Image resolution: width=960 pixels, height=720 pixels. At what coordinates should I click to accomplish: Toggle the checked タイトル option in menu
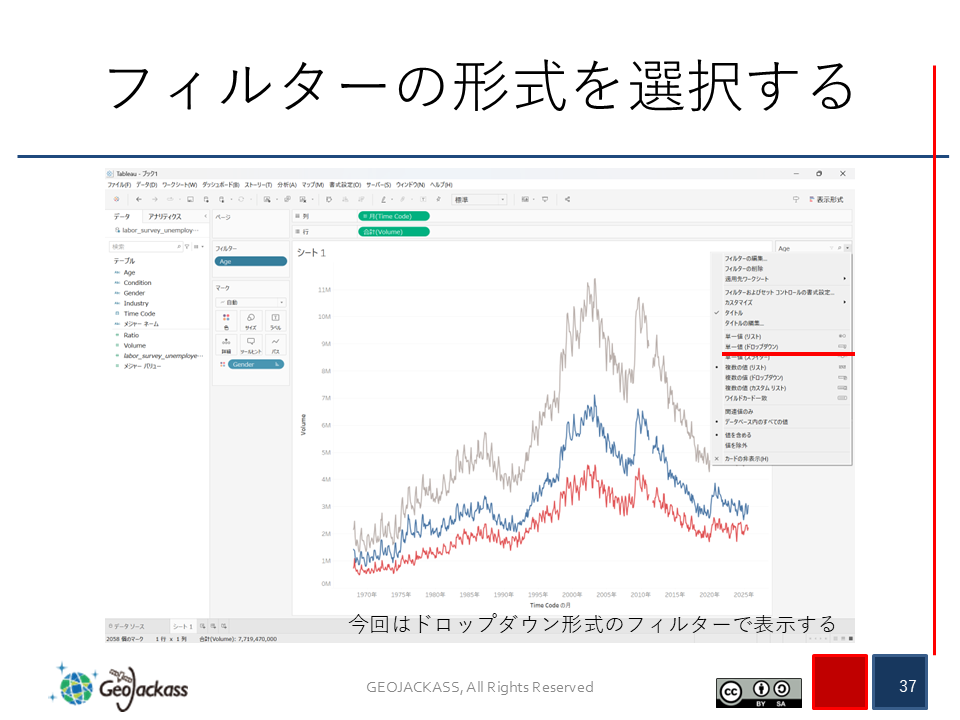point(734,313)
